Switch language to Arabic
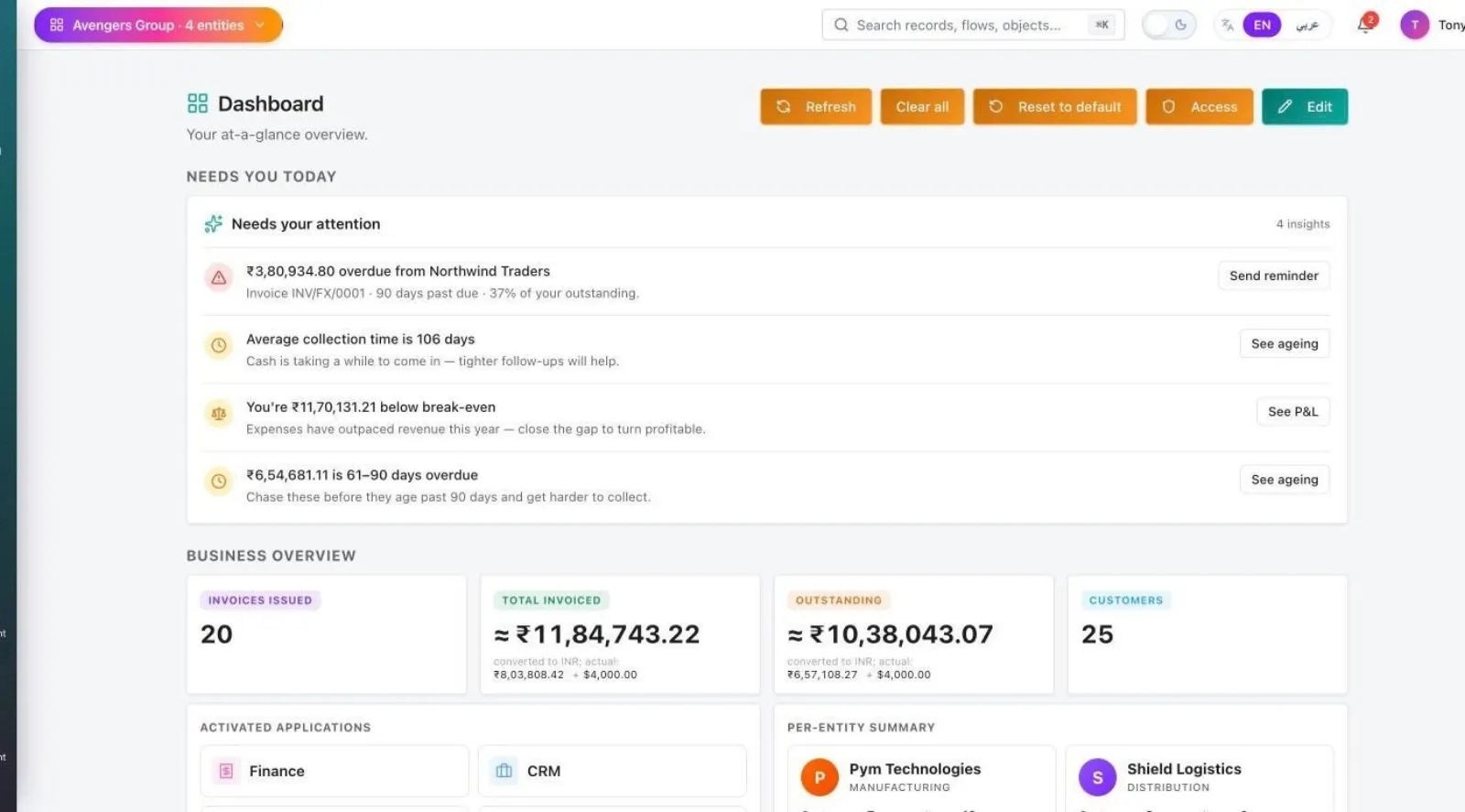Screen dimensions: 1465x812 point(1307,25)
